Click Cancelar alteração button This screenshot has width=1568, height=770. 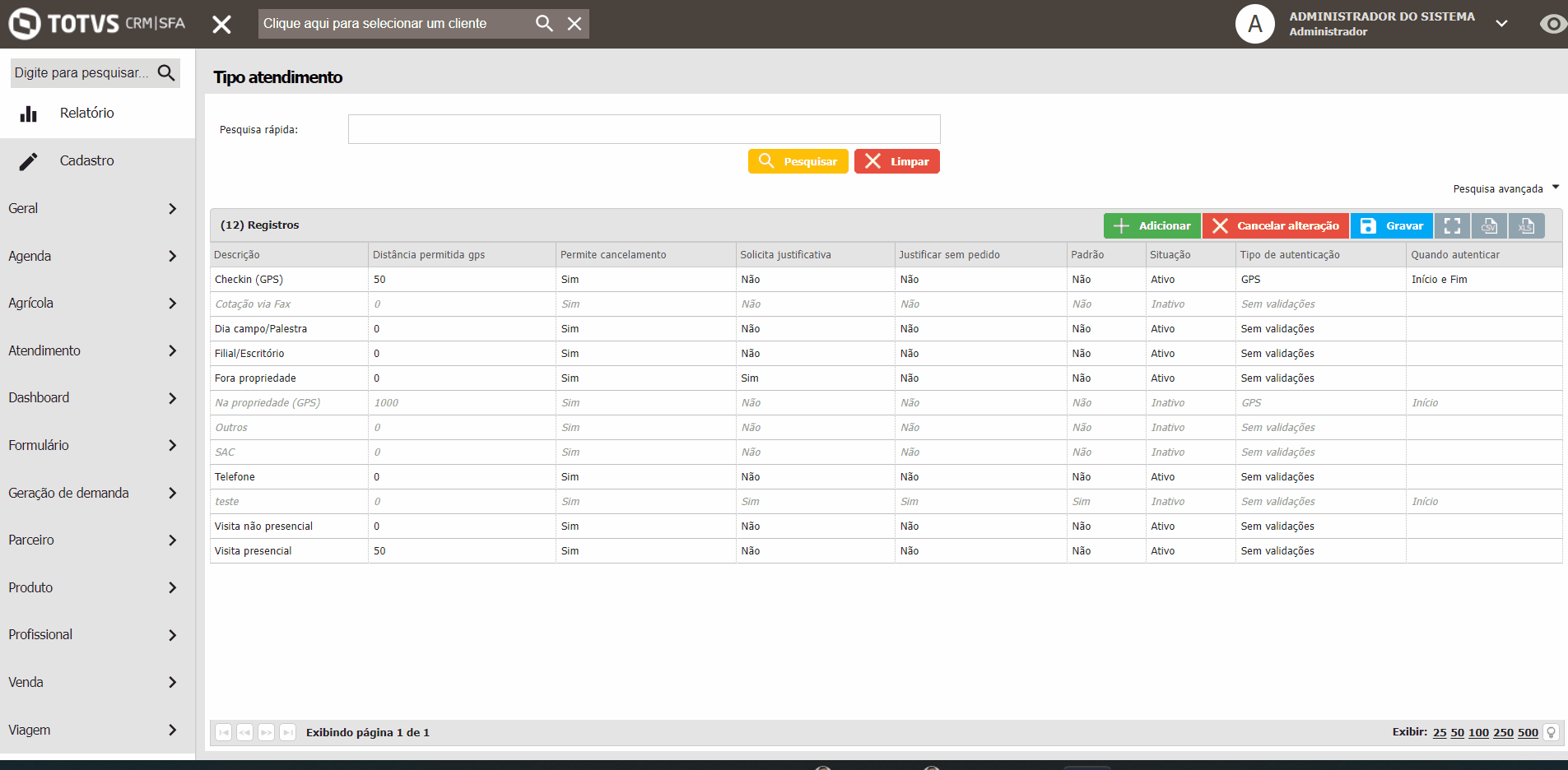coord(1275,225)
